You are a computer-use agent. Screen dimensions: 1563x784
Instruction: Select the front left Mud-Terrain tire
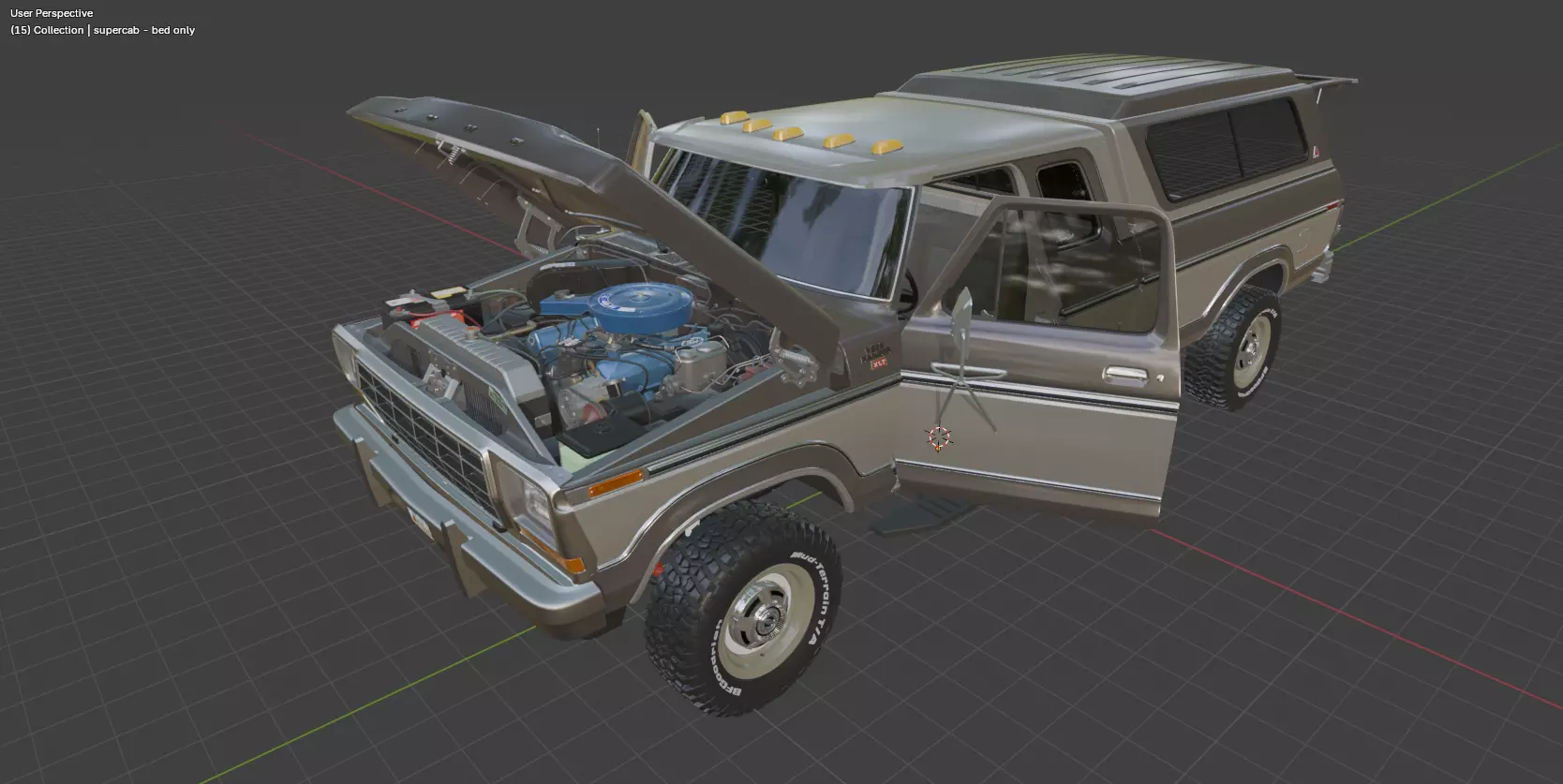click(x=742, y=610)
